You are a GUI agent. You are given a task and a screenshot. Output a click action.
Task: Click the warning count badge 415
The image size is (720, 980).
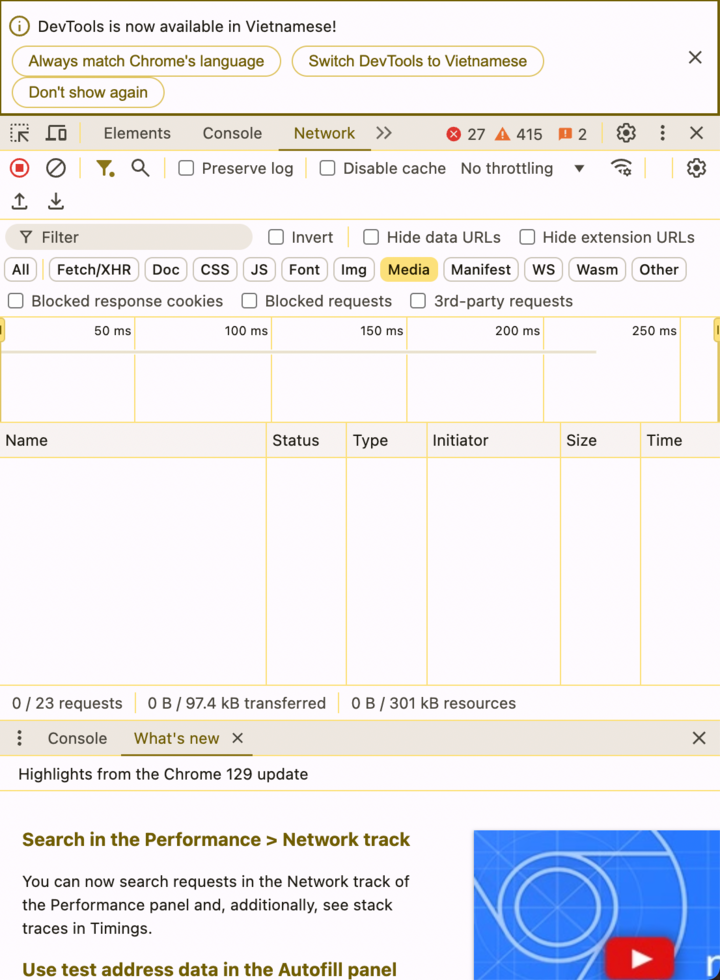[519, 134]
